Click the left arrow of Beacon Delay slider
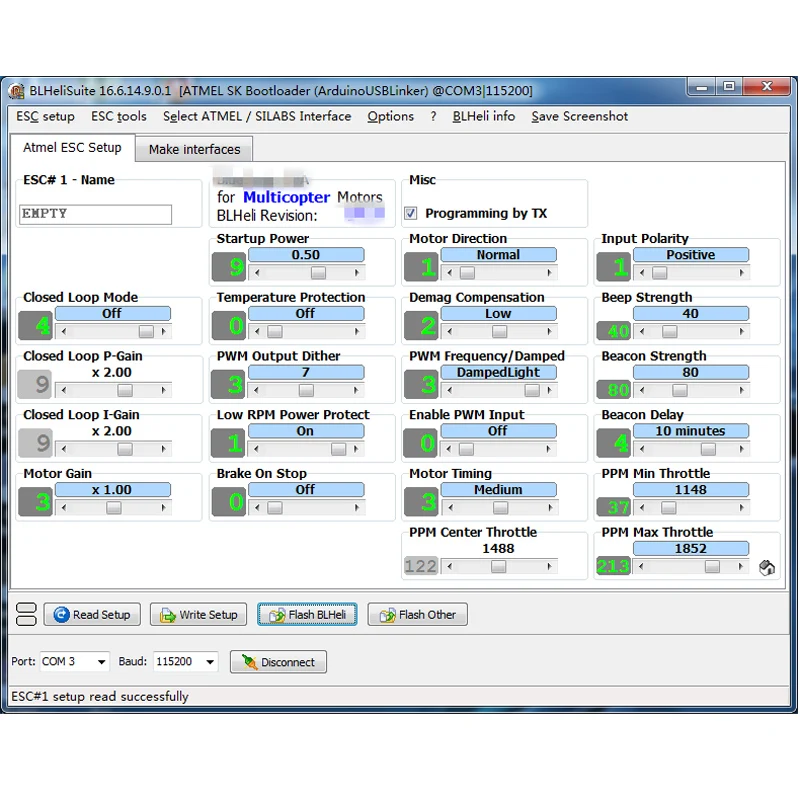 pyautogui.click(x=642, y=449)
